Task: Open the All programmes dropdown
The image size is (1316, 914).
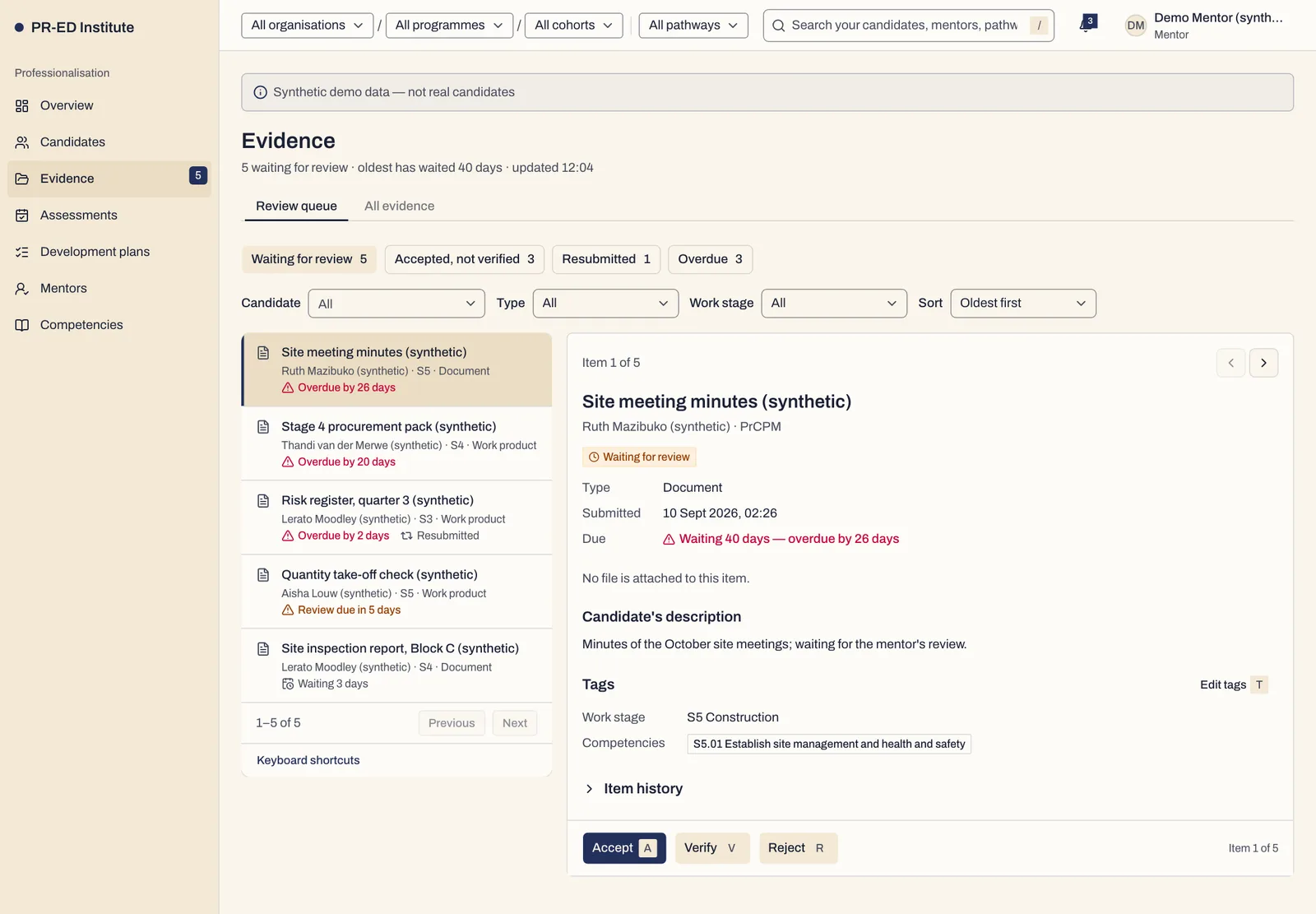Action: 449,26
